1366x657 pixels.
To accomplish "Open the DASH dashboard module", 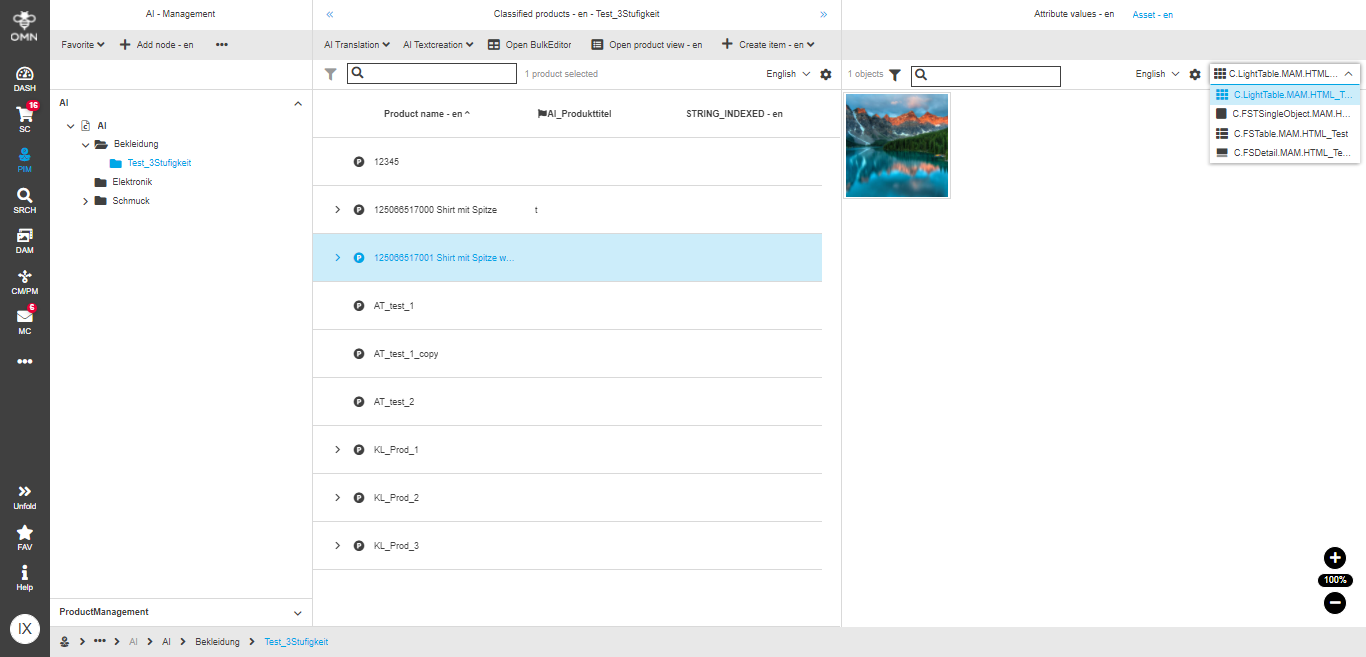I will point(24,76).
